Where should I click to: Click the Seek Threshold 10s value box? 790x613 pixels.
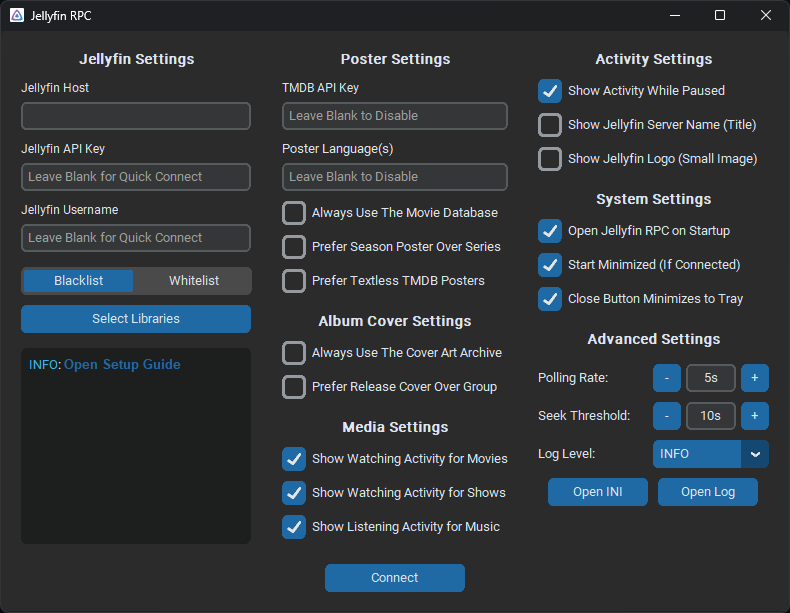pyautogui.click(x=711, y=416)
